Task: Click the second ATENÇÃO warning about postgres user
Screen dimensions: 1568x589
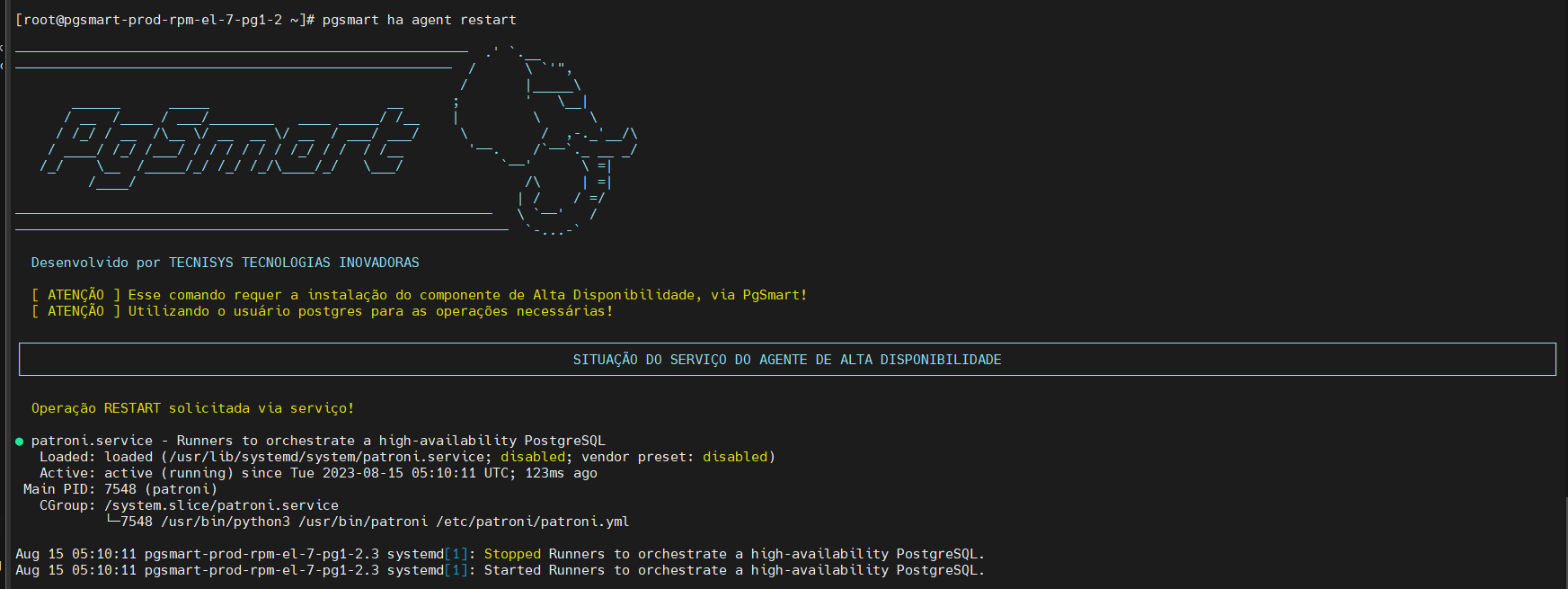Action: pyautogui.click(x=322, y=311)
